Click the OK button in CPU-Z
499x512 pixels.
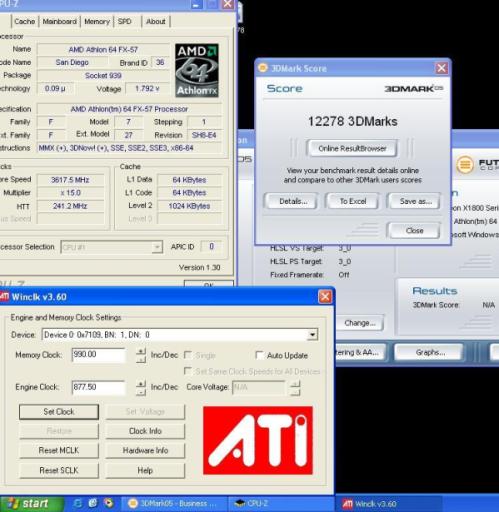point(209,284)
